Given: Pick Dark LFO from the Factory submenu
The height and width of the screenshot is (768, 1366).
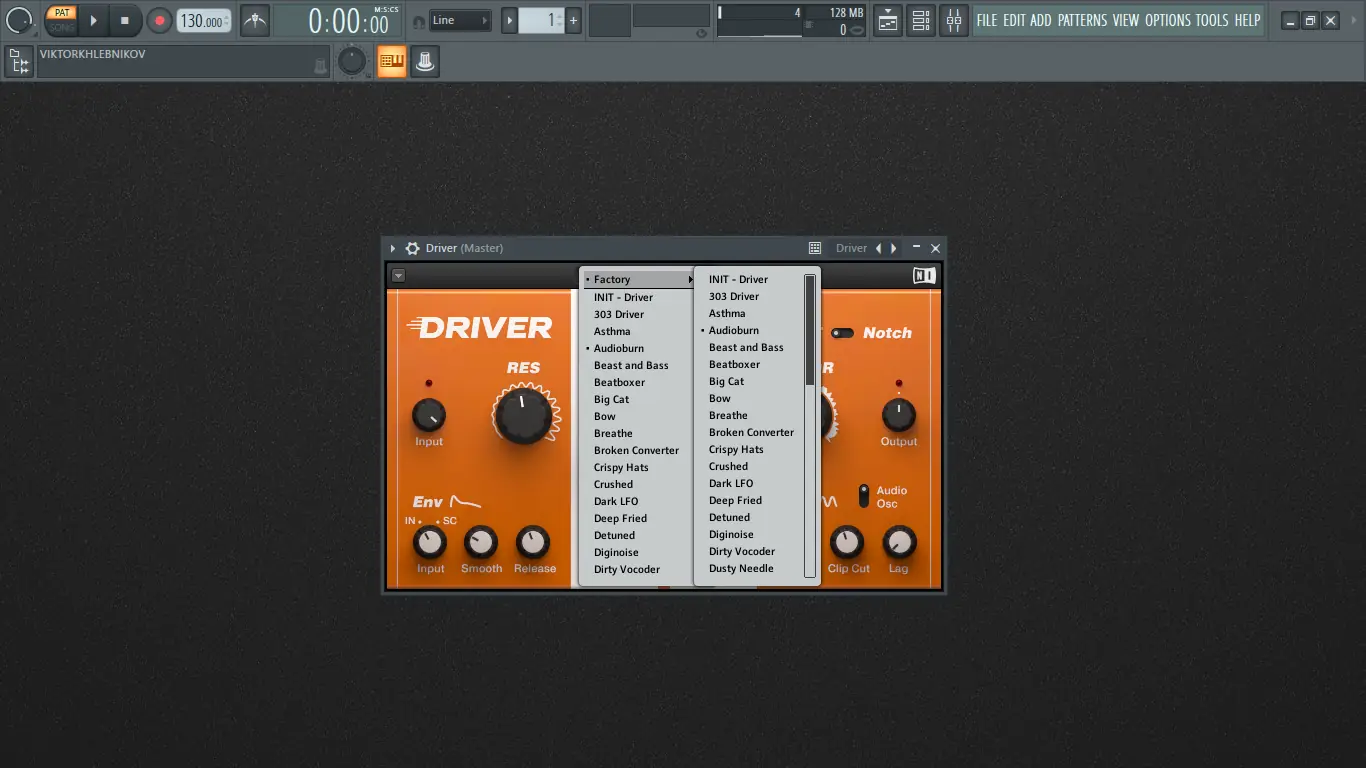Looking at the screenshot, I should pyautogui.click(x=750, y=483).
